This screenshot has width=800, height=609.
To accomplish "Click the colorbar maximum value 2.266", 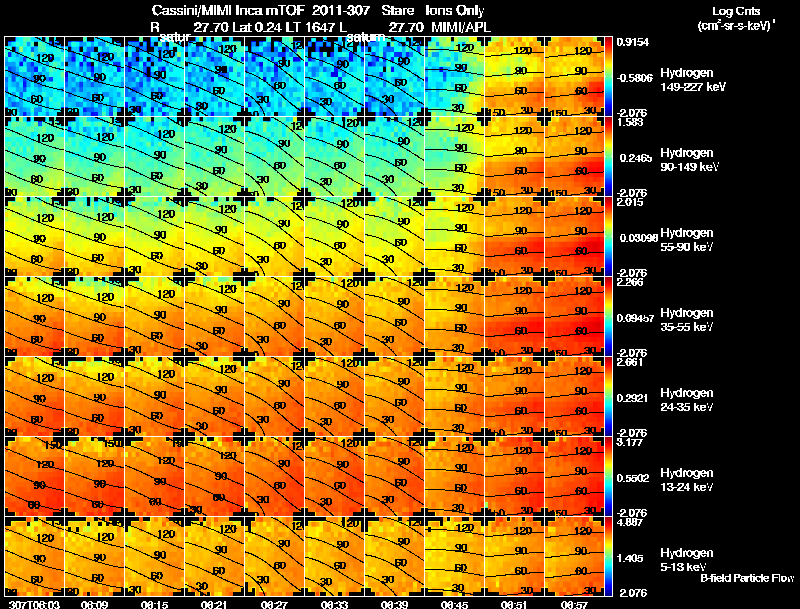I will [x=630, y=283].
